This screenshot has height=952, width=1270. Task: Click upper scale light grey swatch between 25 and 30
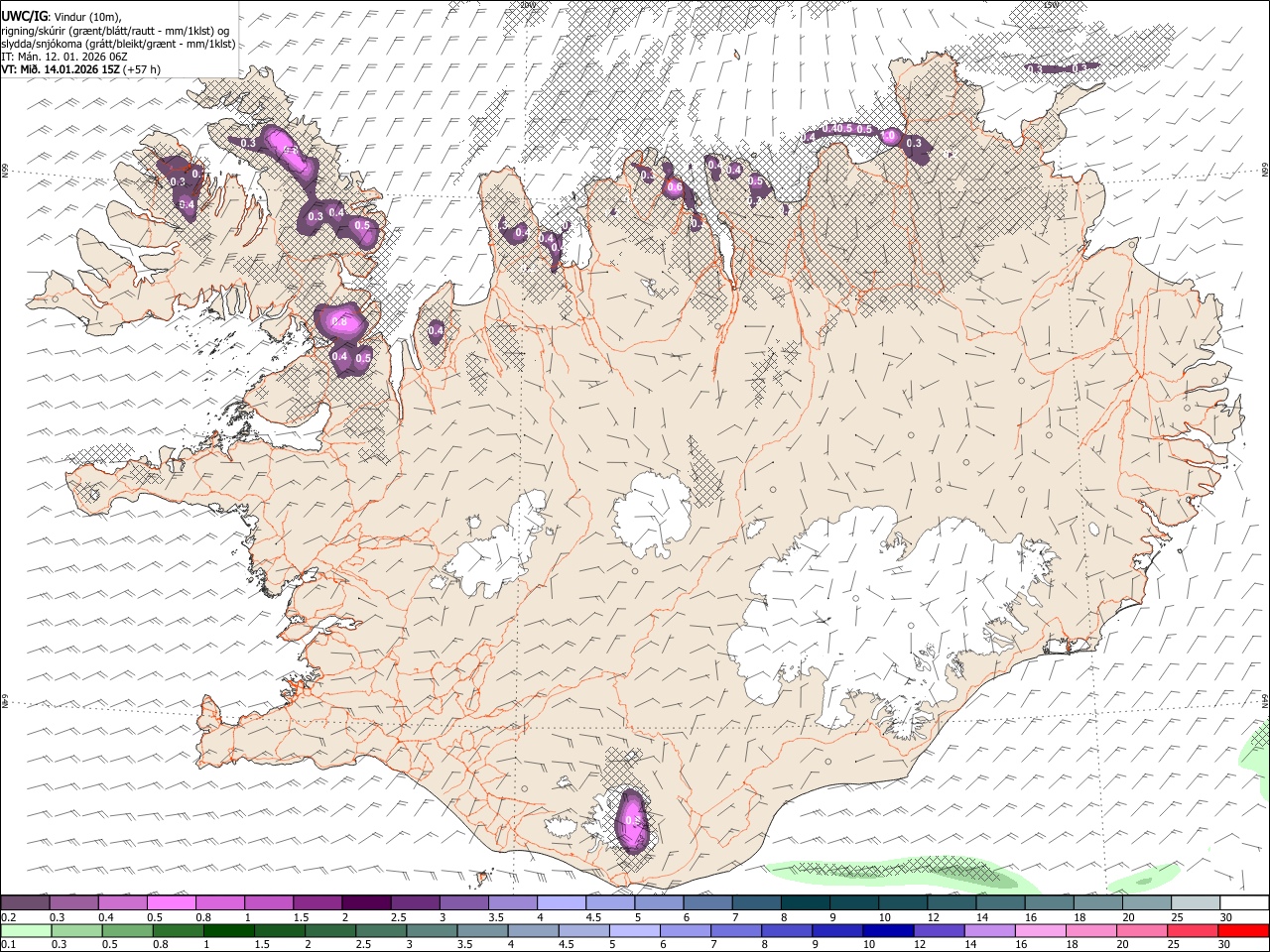1195,902
